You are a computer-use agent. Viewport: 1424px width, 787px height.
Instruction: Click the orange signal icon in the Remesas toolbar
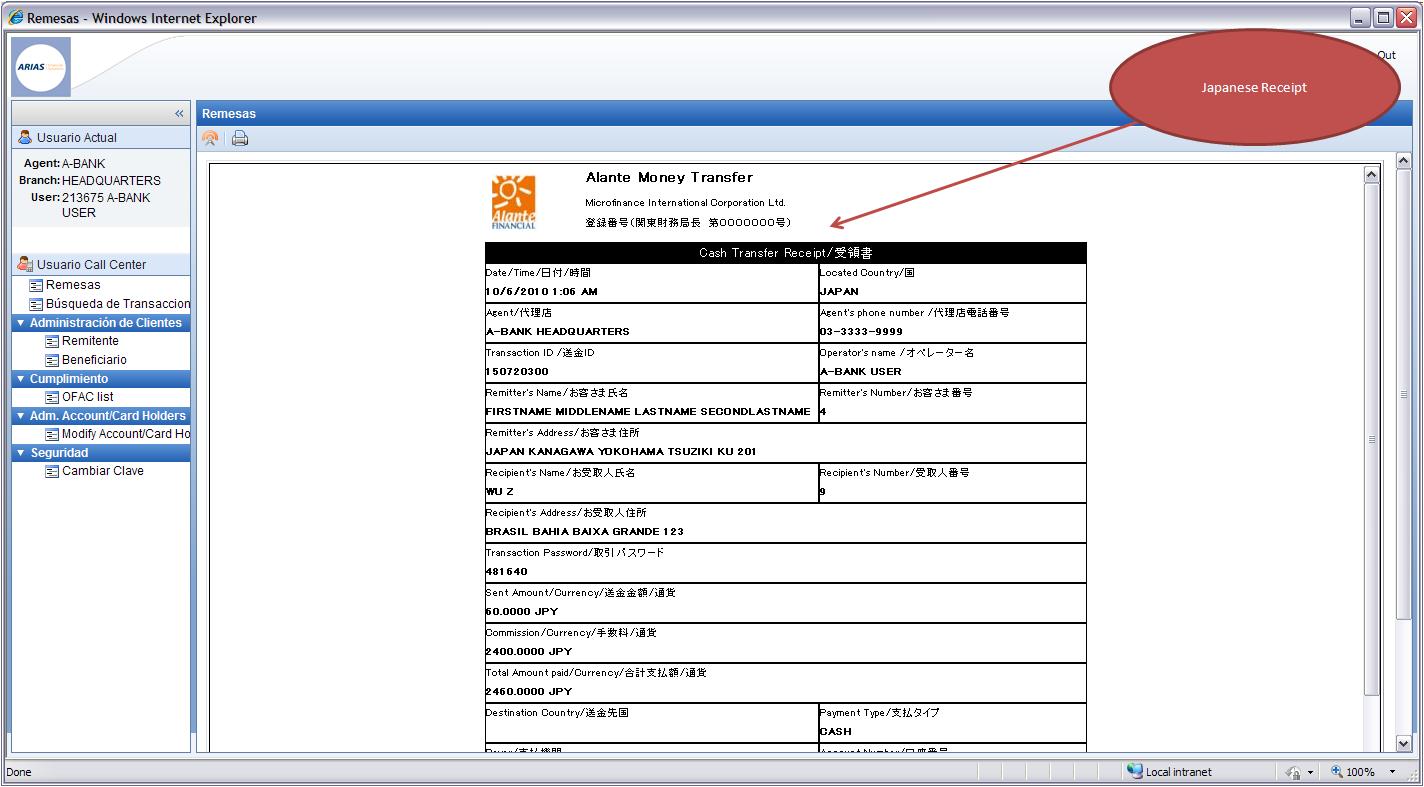click(x=210, y=139)
